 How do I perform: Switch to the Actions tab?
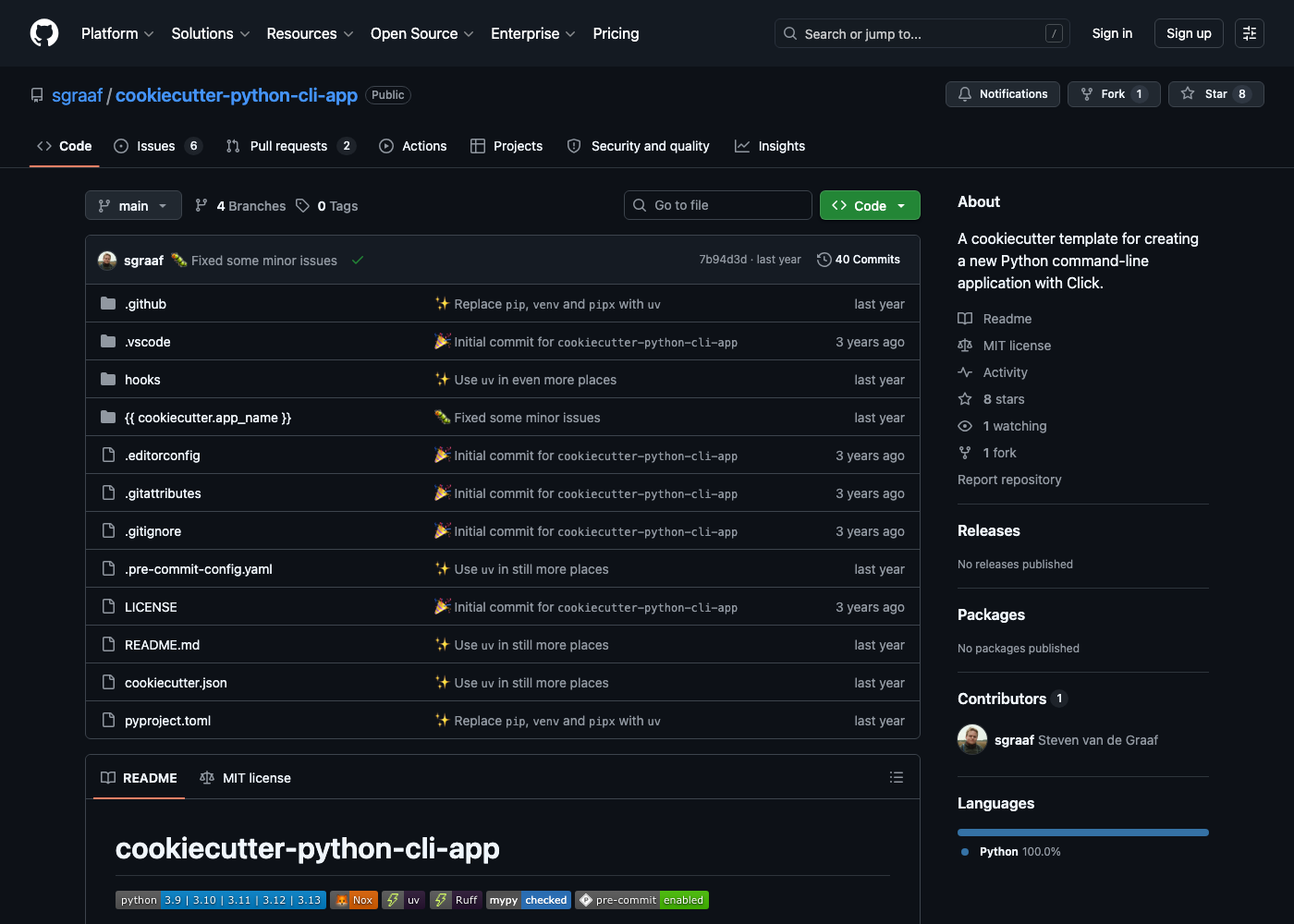pos(412,146)
